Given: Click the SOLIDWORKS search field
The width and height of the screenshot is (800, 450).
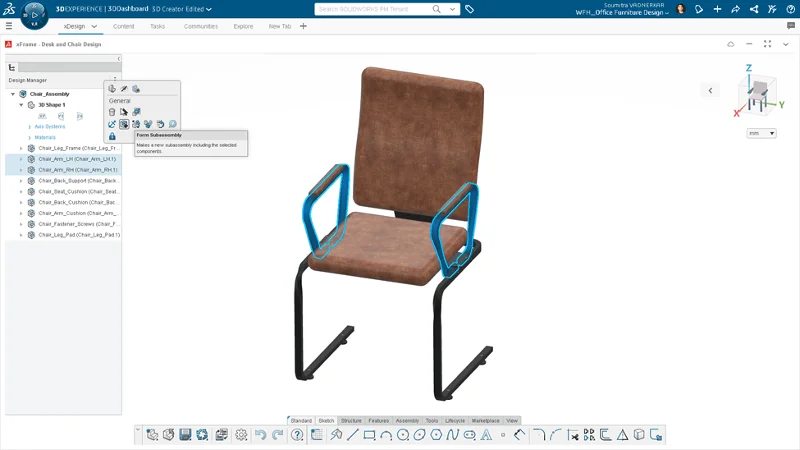Looking at the screenshot, I should click(375, 9).
